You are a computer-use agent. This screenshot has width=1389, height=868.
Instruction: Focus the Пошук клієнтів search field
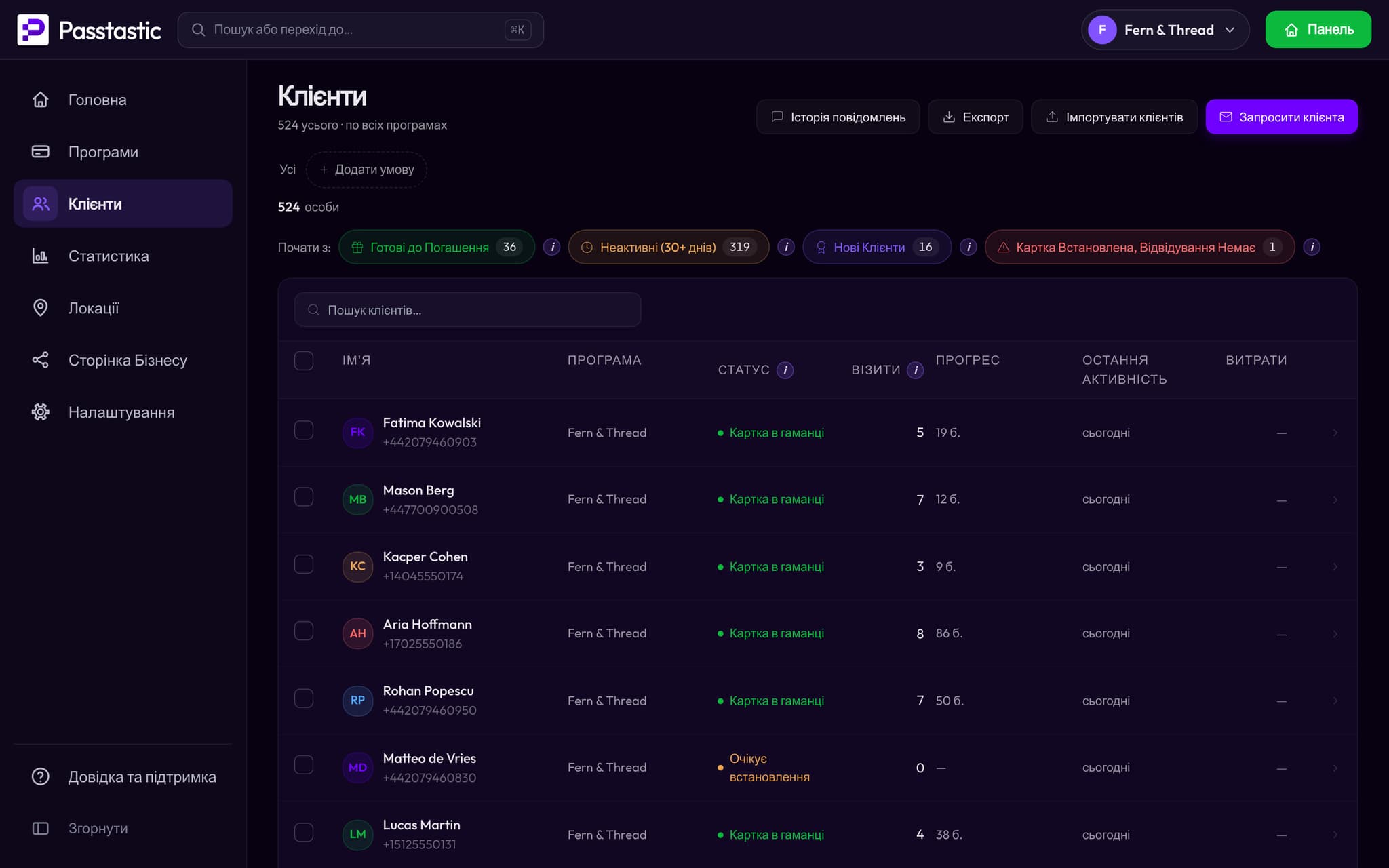pyautogui.click(x=467, y=310)
